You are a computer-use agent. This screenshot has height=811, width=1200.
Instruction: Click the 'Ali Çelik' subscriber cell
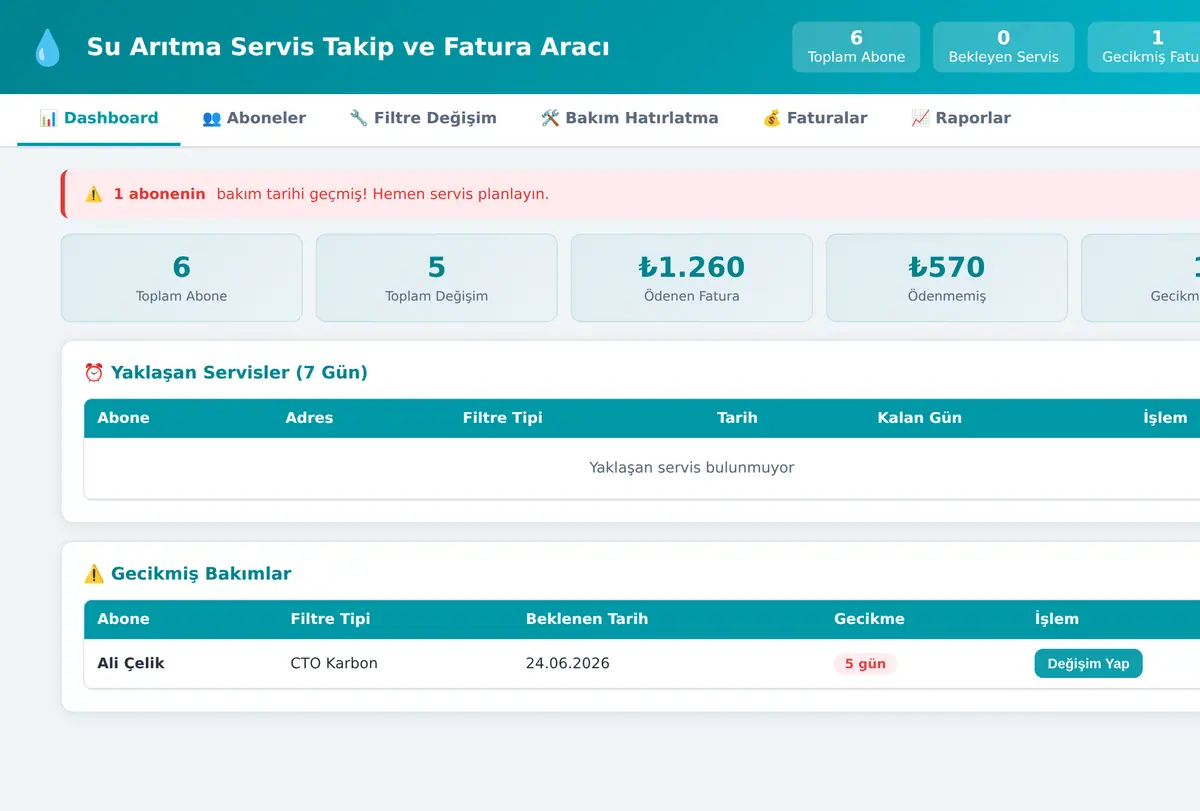click(x=131, y=664)
